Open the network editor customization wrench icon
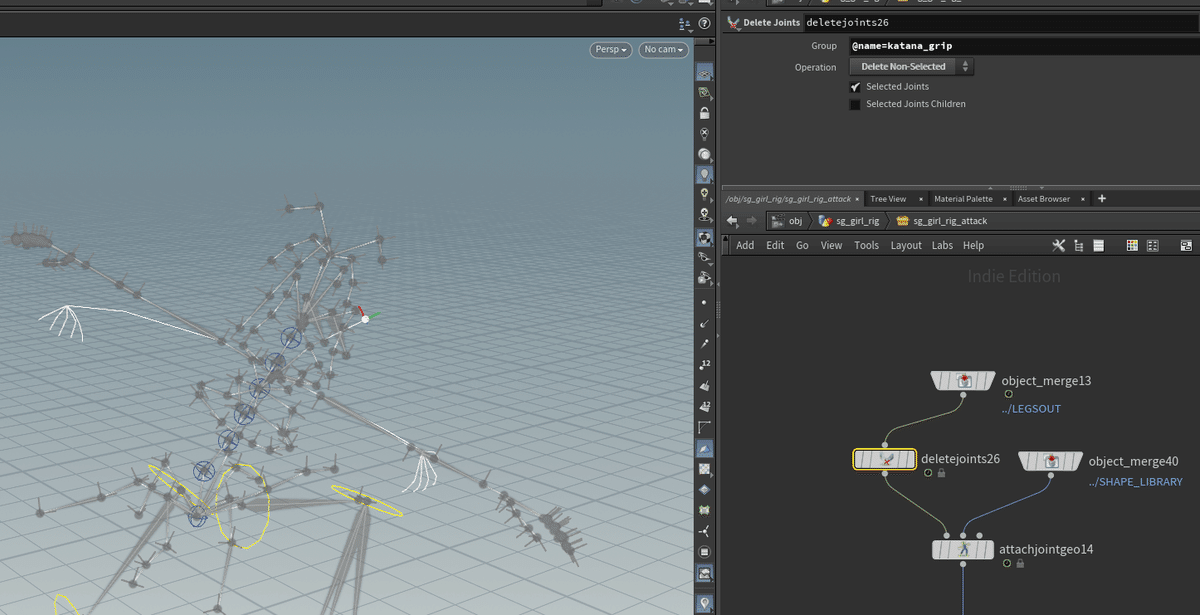Viewport: 1200px width, 615px height. click(x=1058, y=245)
